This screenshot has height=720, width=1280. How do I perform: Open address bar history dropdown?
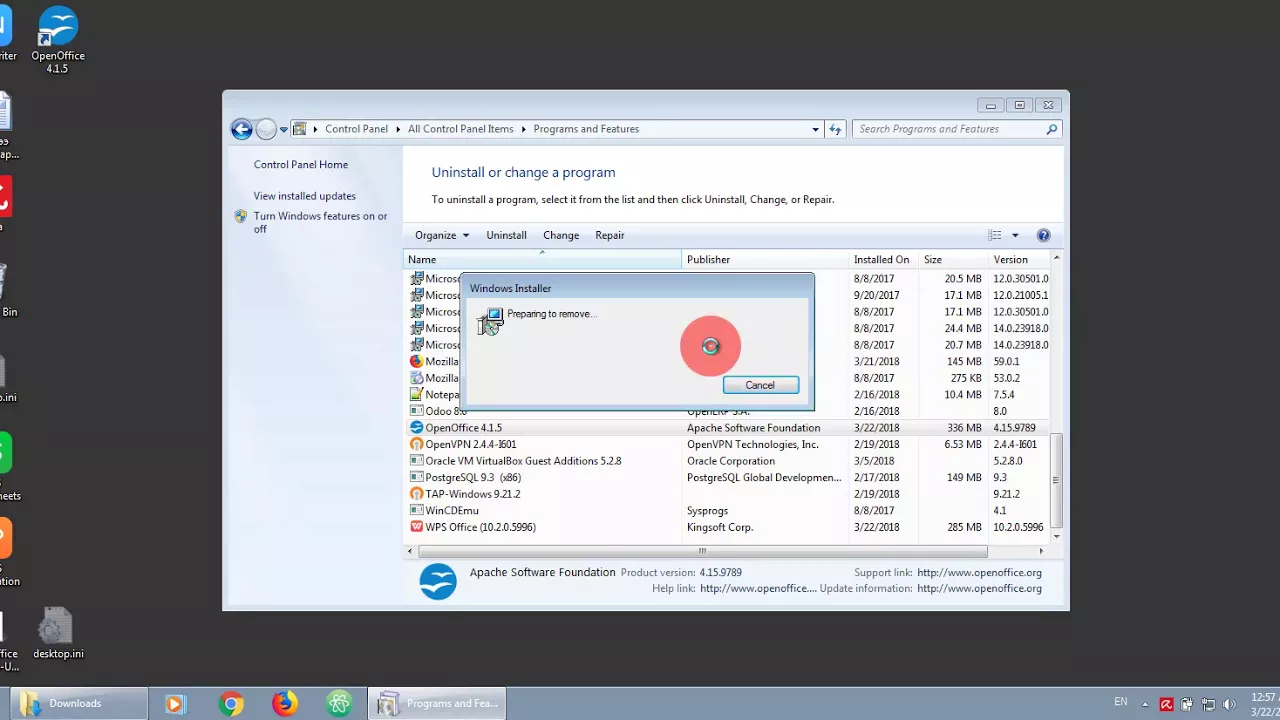click(815, 129)
